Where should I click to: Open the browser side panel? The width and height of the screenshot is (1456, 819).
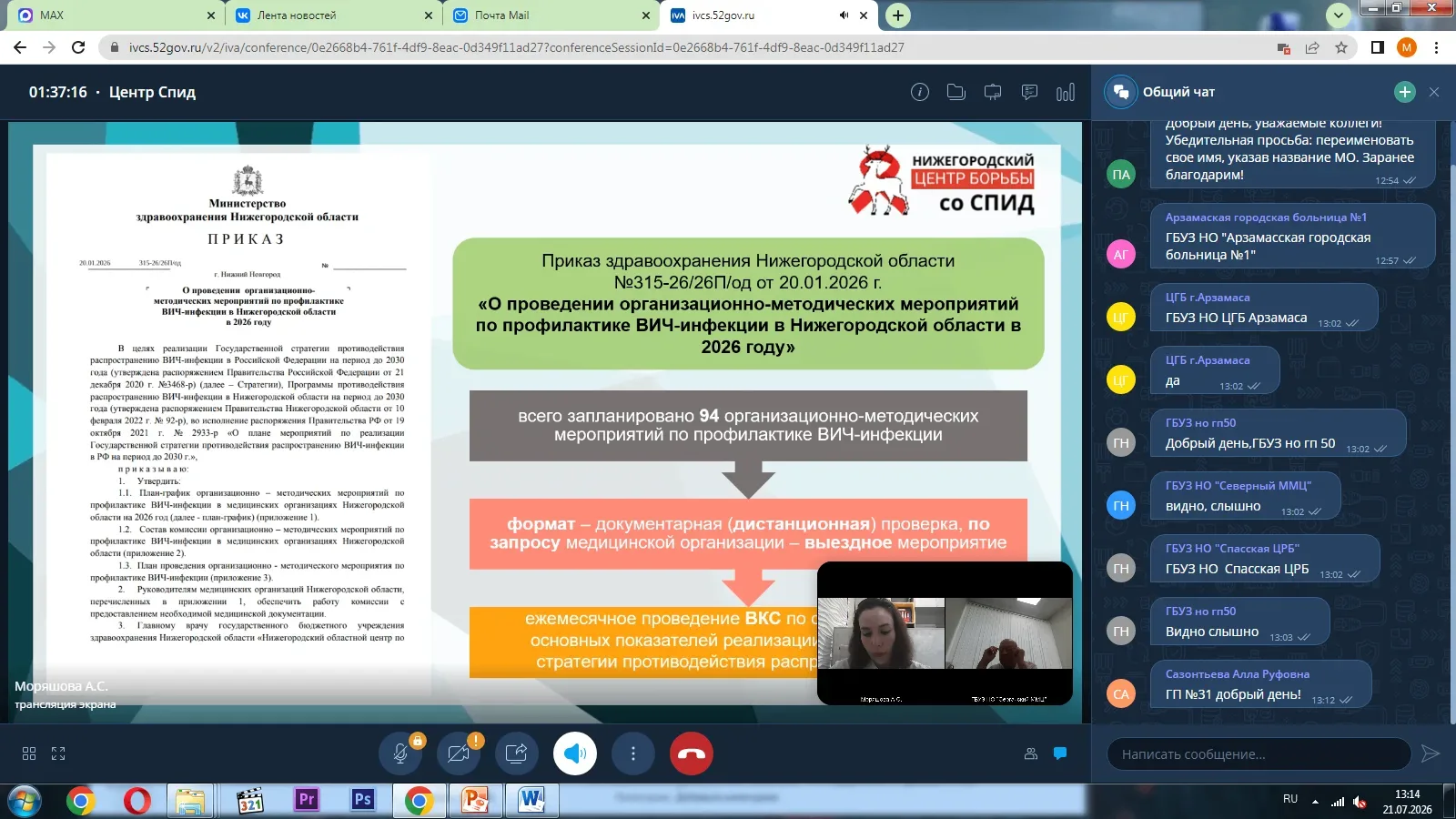(1378, 47)
